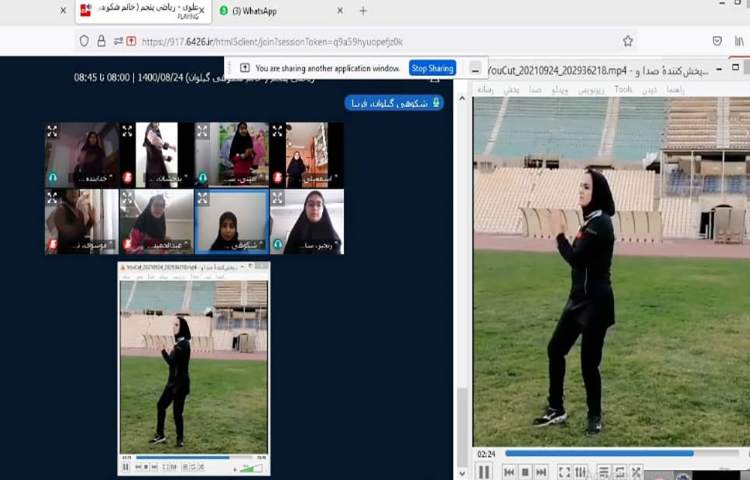Toggle VLC fullscreen video mode
Image resolution: width=750 pixels, height=480 pixels.
point(564,472)
